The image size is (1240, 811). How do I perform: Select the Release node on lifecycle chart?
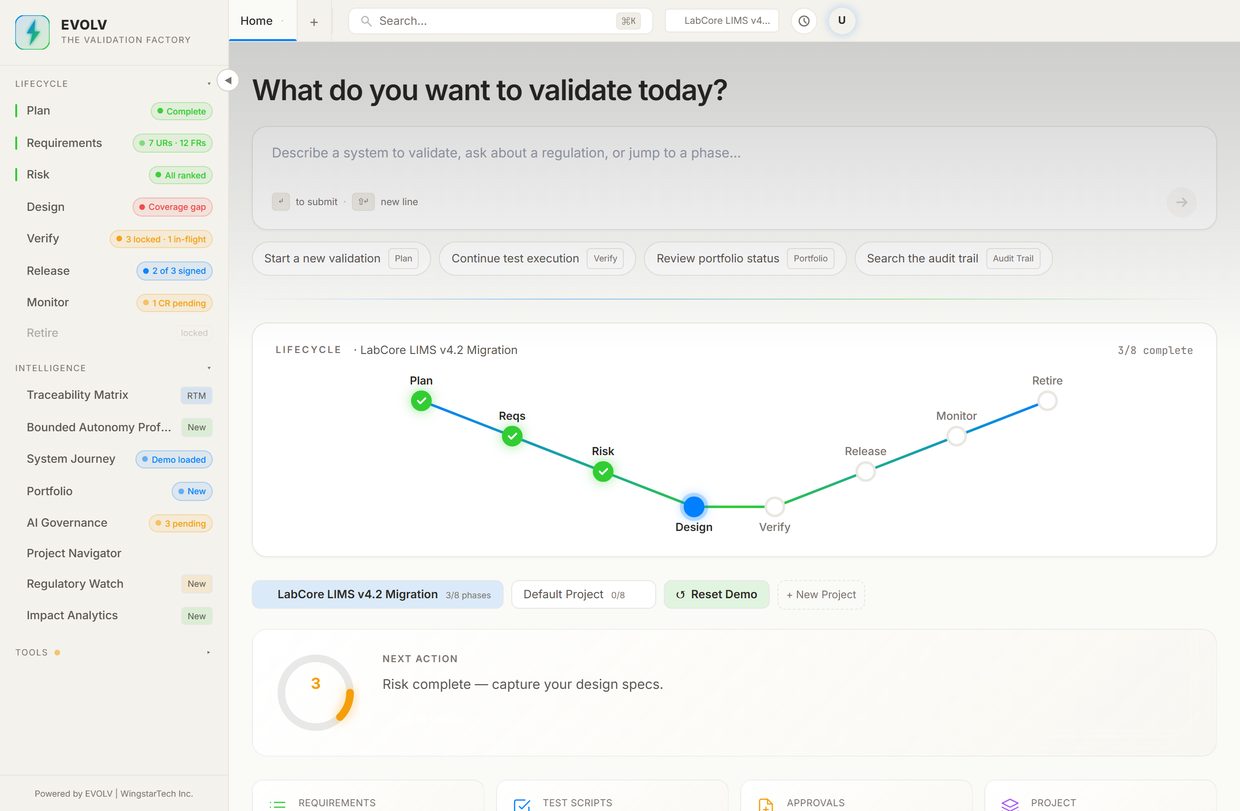[866, 471]
